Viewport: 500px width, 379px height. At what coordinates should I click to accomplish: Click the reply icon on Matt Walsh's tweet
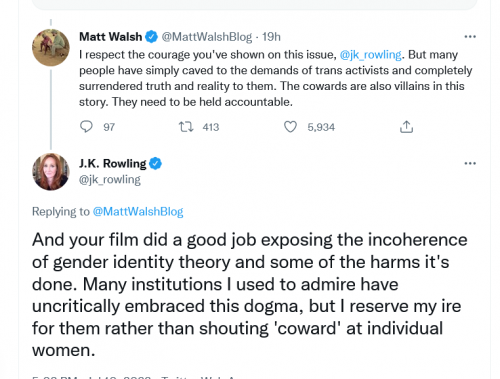(86, 127)
